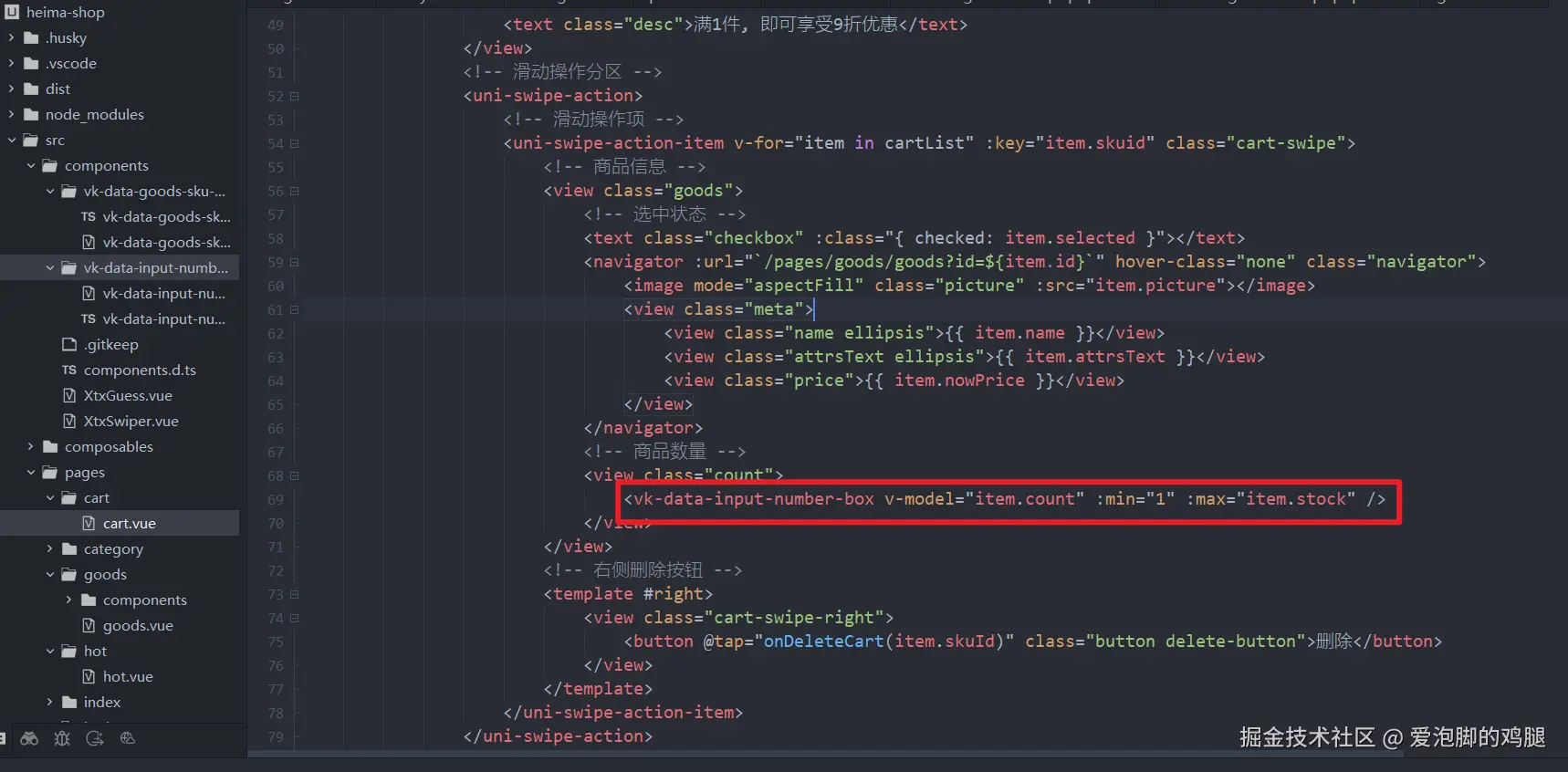The height and width of the screenshot is (772, 1568).
Task: Click the TS icon beside components.d.ts
Action: [69, 370]
